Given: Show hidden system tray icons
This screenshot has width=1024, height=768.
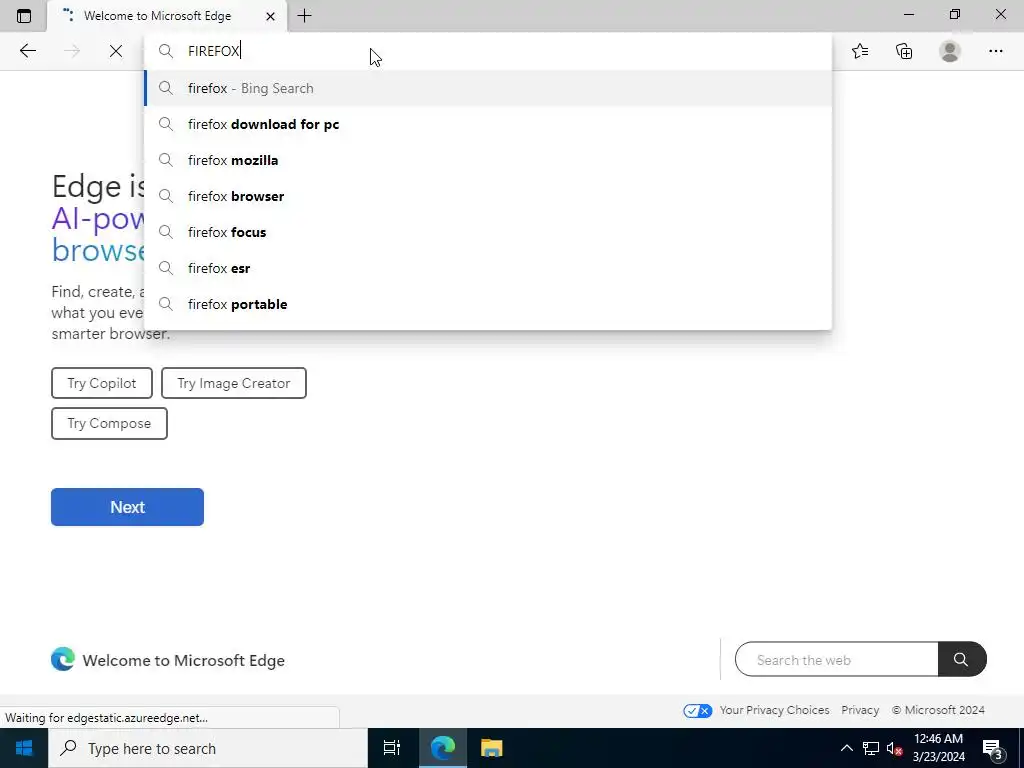Looking at the screenshot, I should (x=846, y=748).
